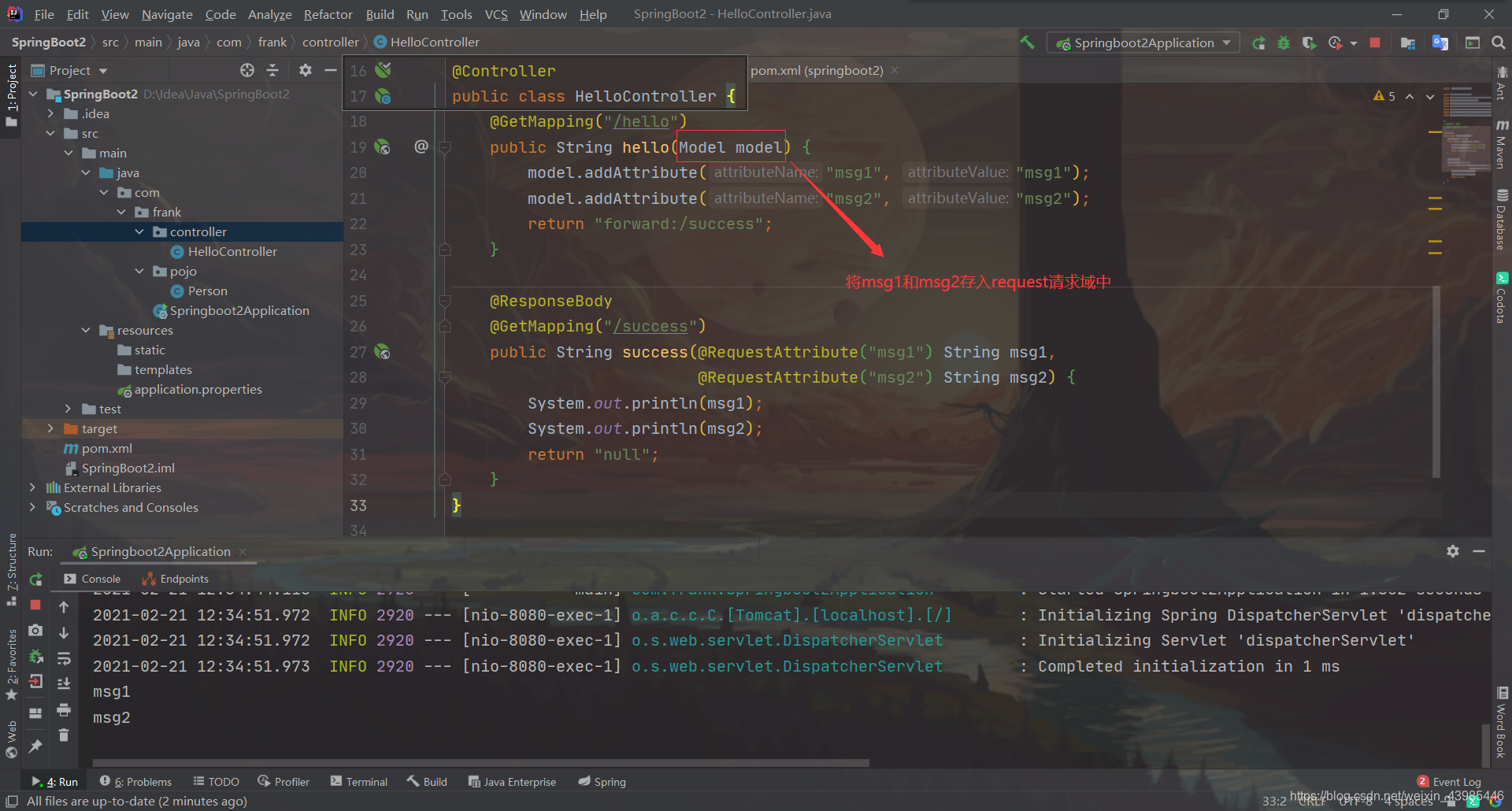This screenshot has width=1512, height=811.
Task: Switch to pom.xml (springboot2) editor tab
Action: click(817, 71)
